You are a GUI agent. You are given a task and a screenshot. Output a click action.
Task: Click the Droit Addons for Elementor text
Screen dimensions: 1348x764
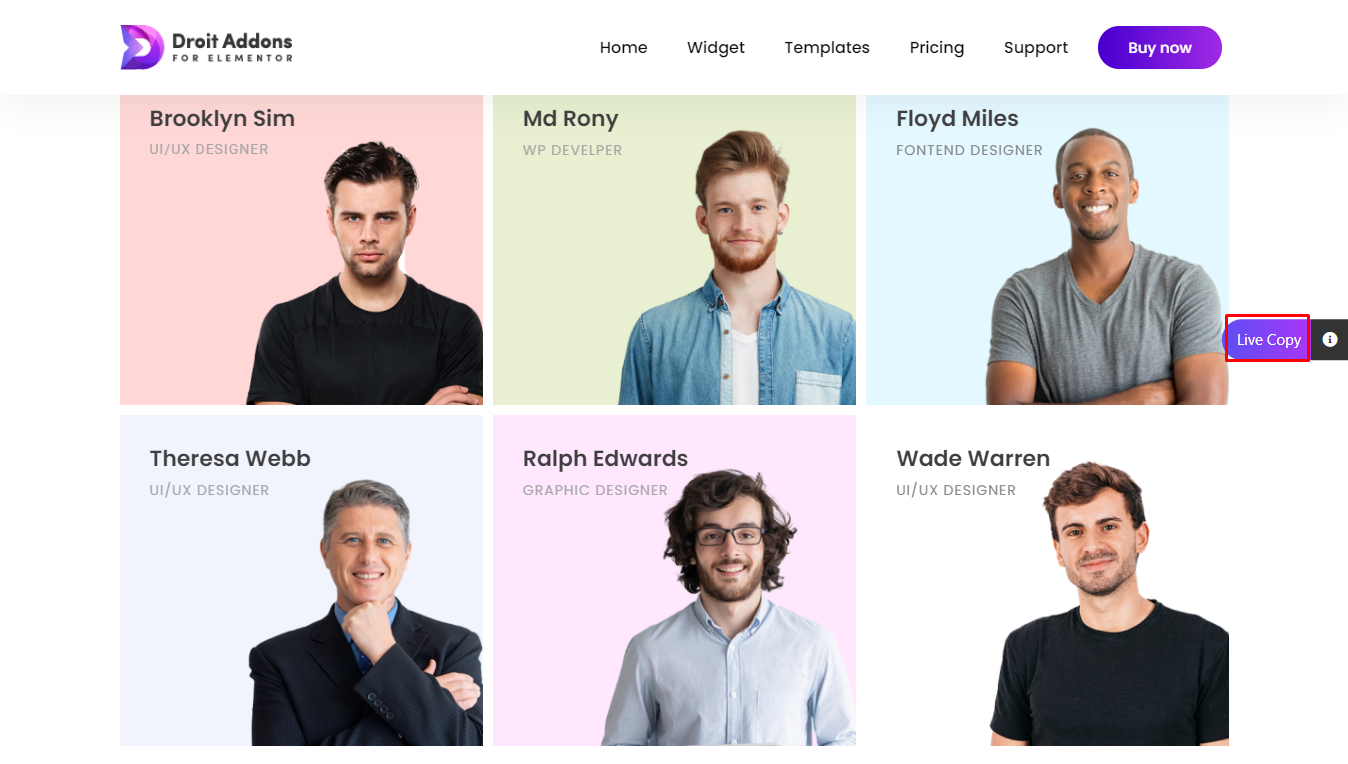[x=232, y=47]
